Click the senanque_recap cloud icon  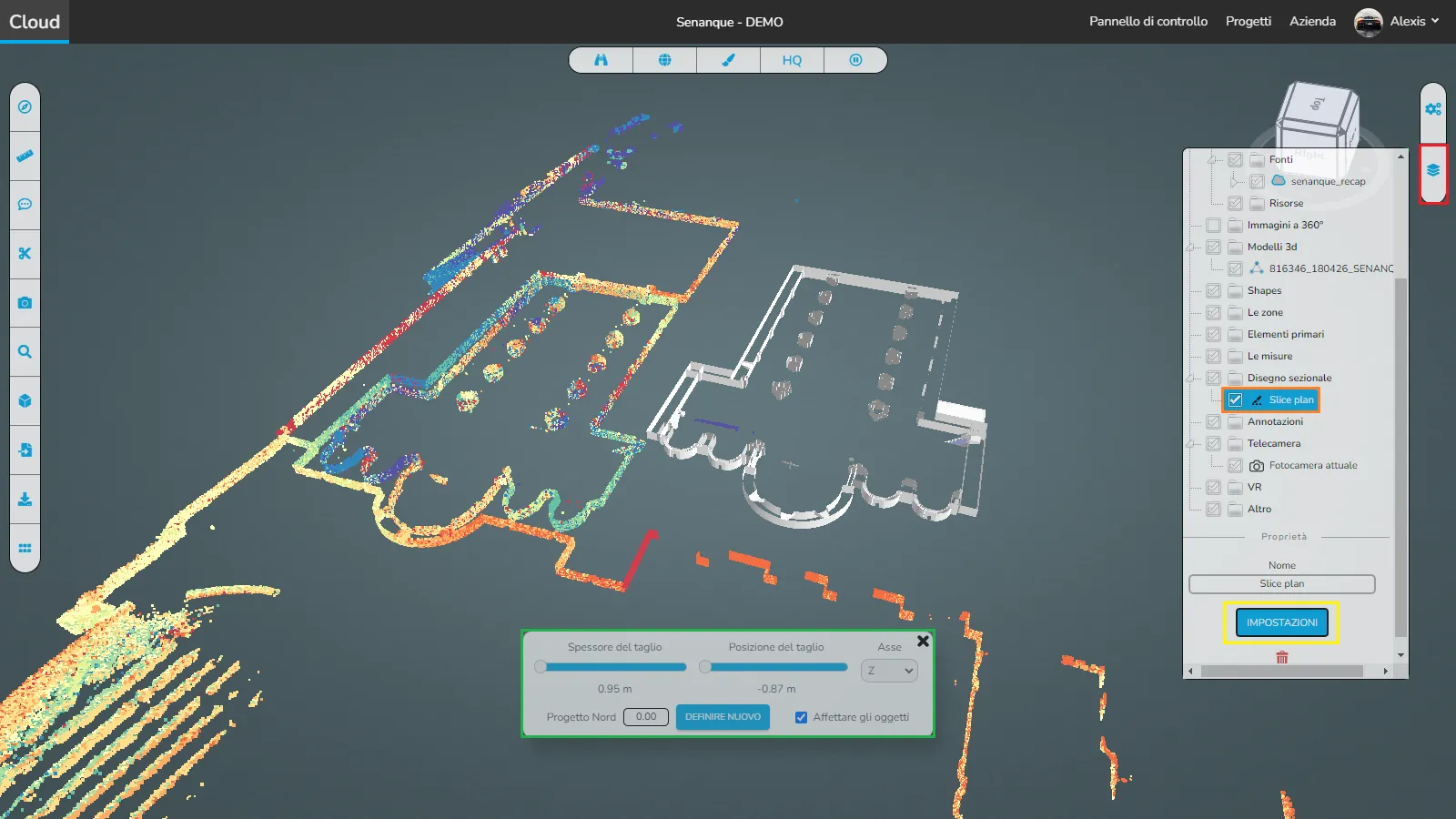coord(1279,180)
